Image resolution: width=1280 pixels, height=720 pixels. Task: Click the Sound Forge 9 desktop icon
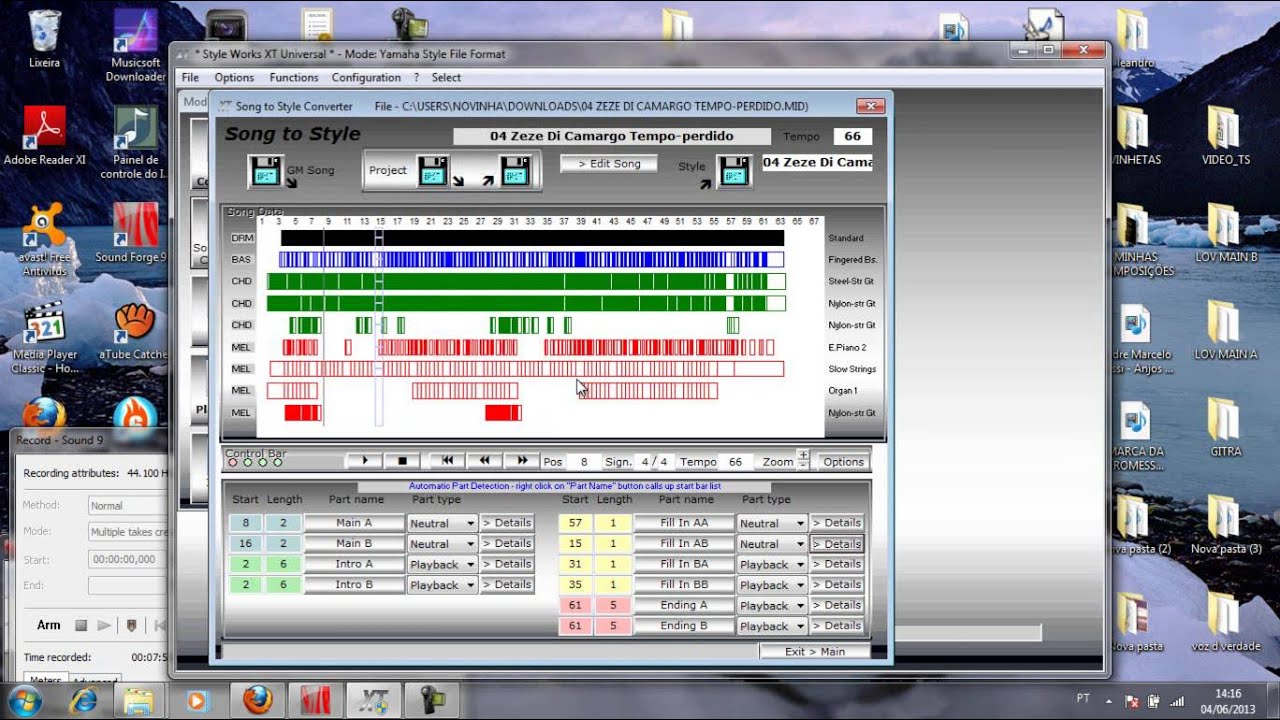click(133, 233)
